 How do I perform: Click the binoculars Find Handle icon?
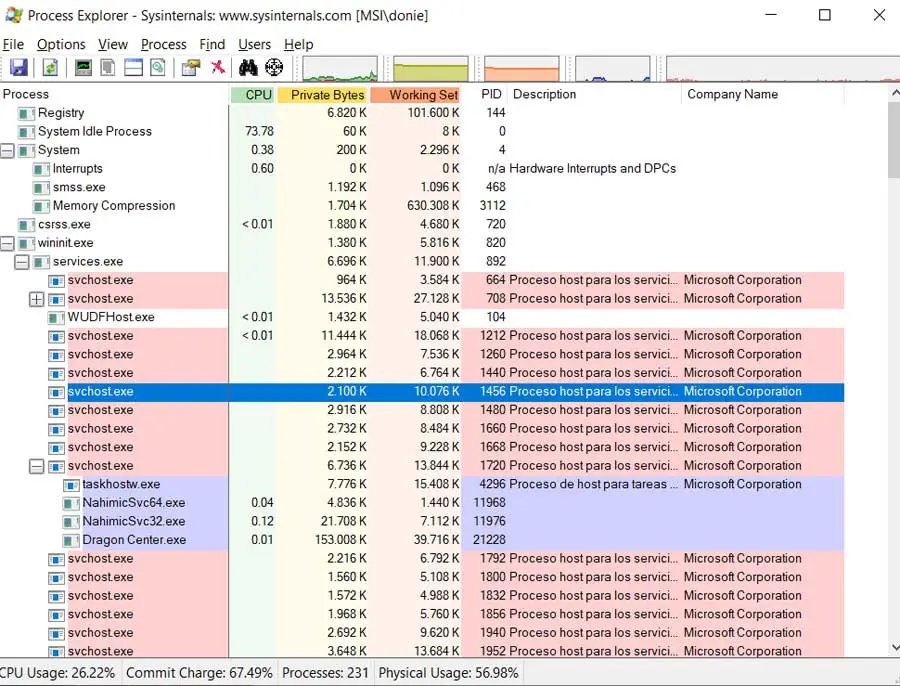[x=248, y=67]
